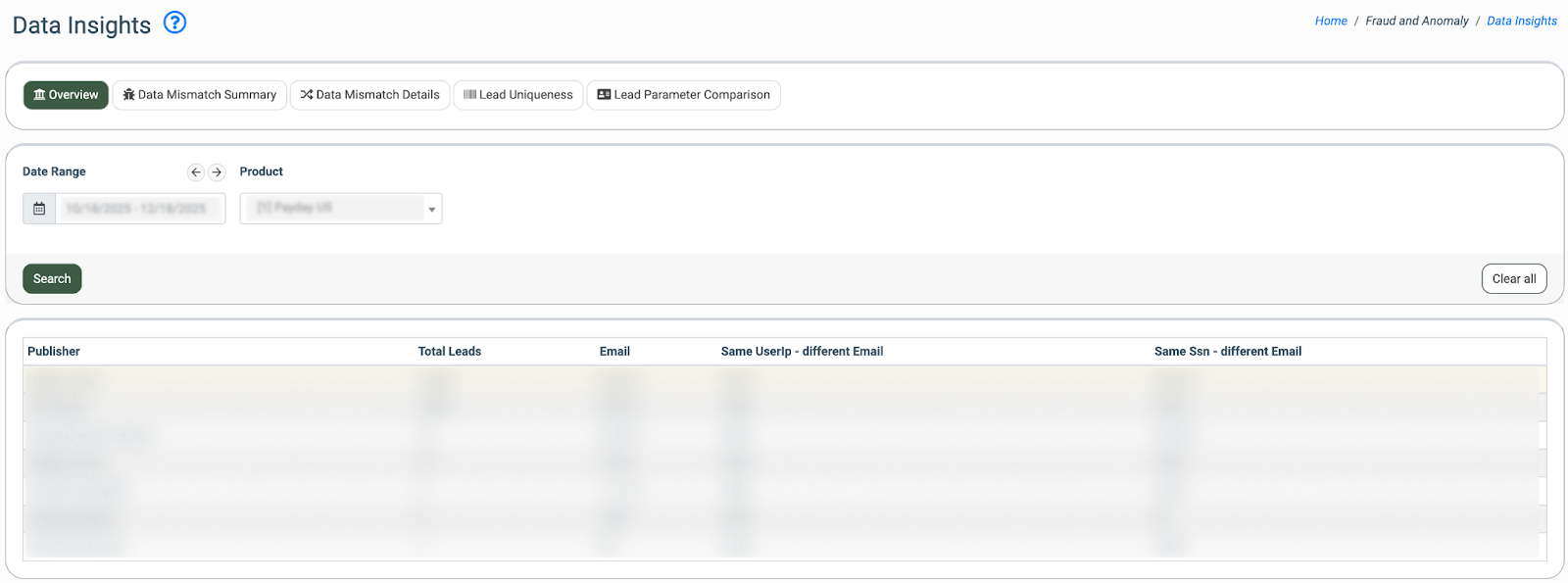Switch to the Overview tab

point(66,95)
